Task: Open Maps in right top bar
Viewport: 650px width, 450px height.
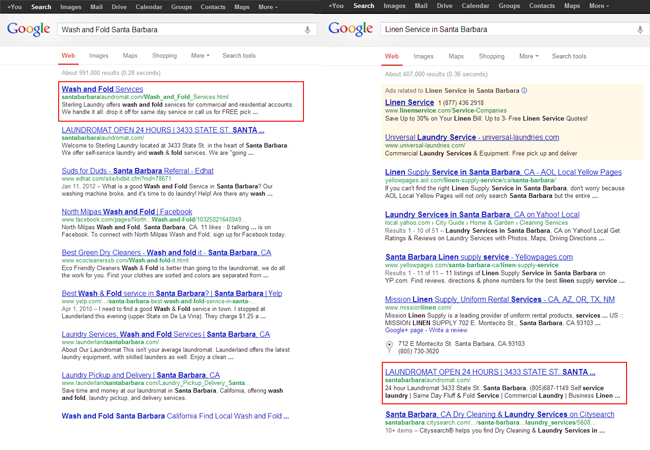Action: tap(572, 6)
